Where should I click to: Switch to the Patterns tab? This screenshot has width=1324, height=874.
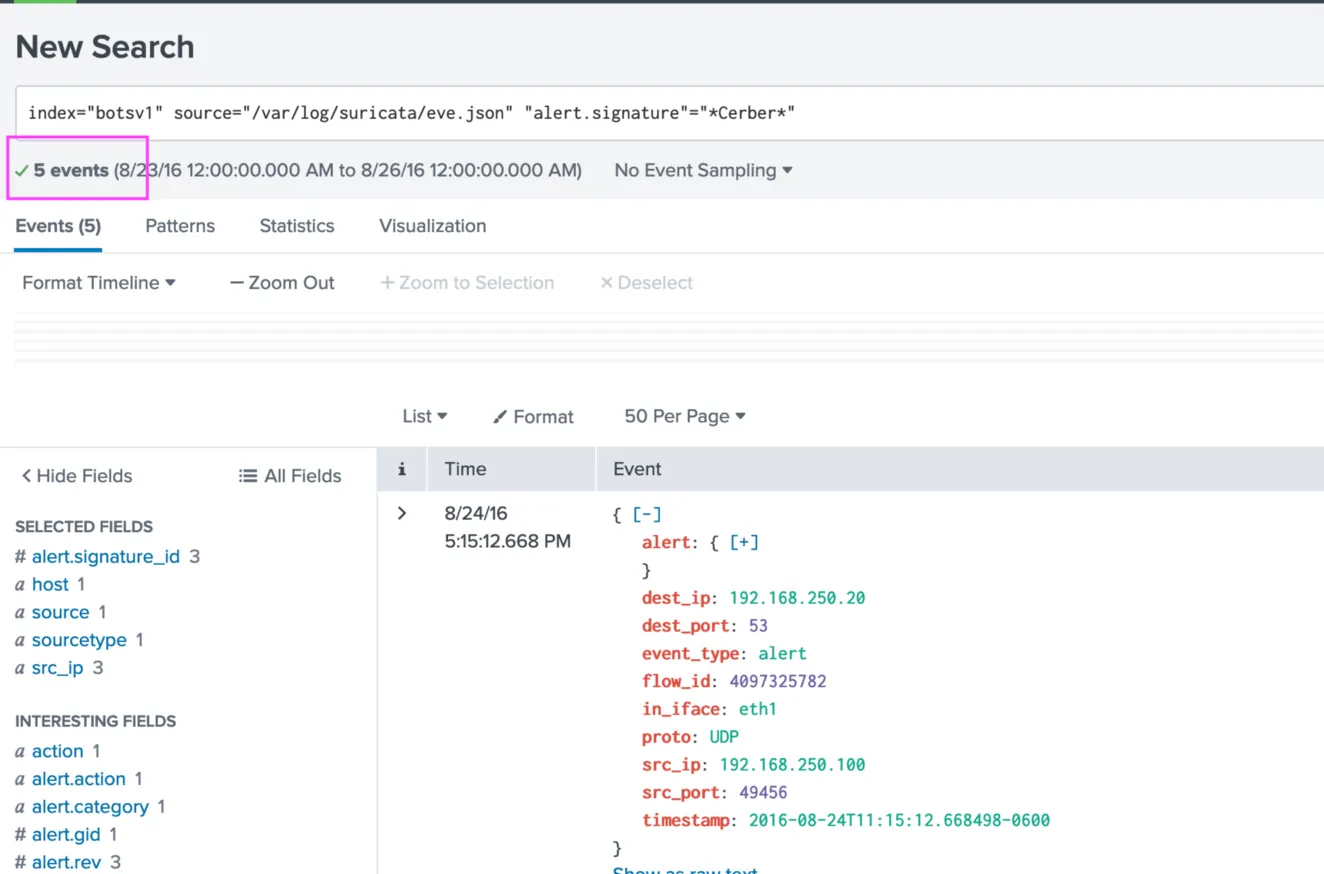[180, 226]
